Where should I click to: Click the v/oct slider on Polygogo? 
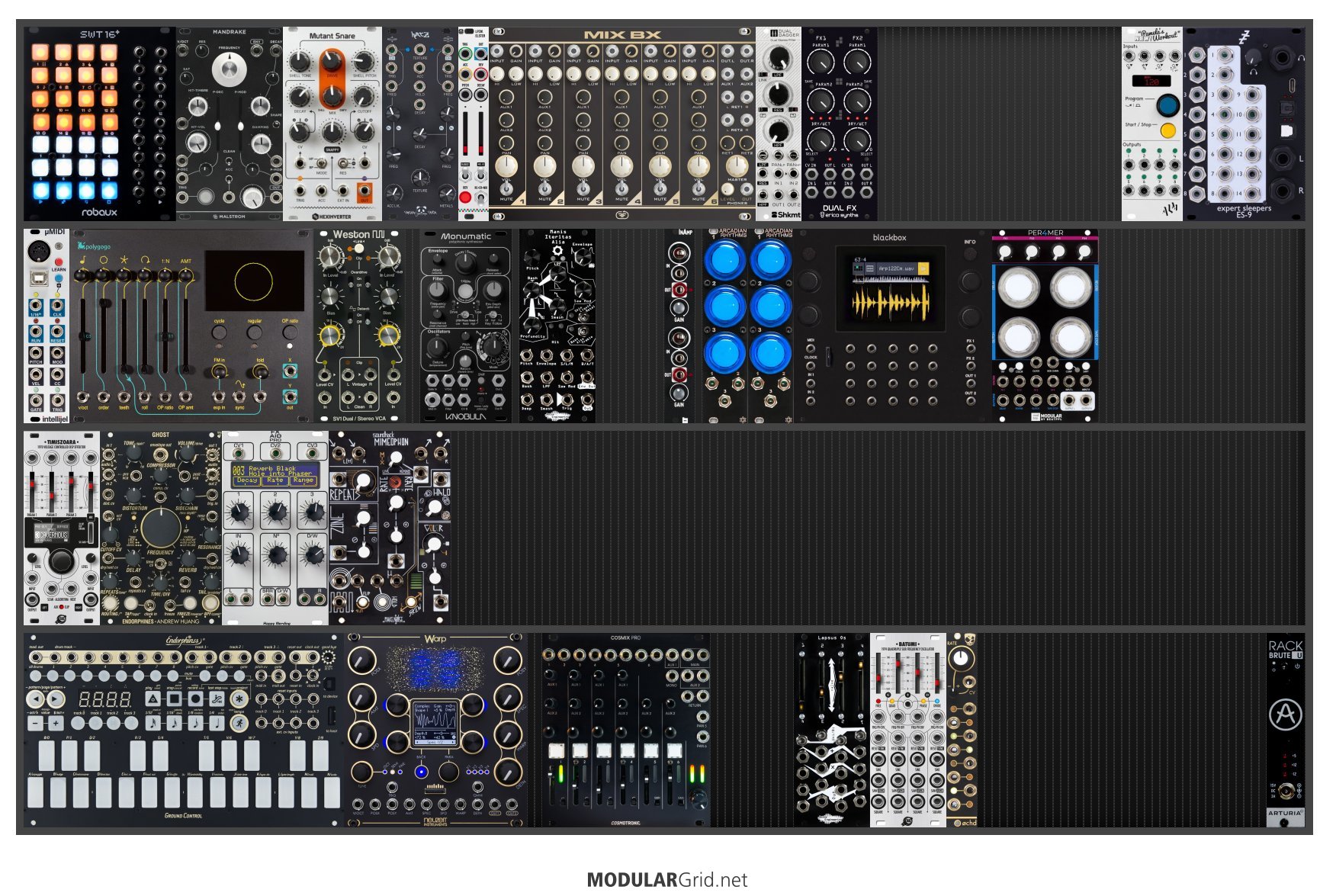[83, 336]
